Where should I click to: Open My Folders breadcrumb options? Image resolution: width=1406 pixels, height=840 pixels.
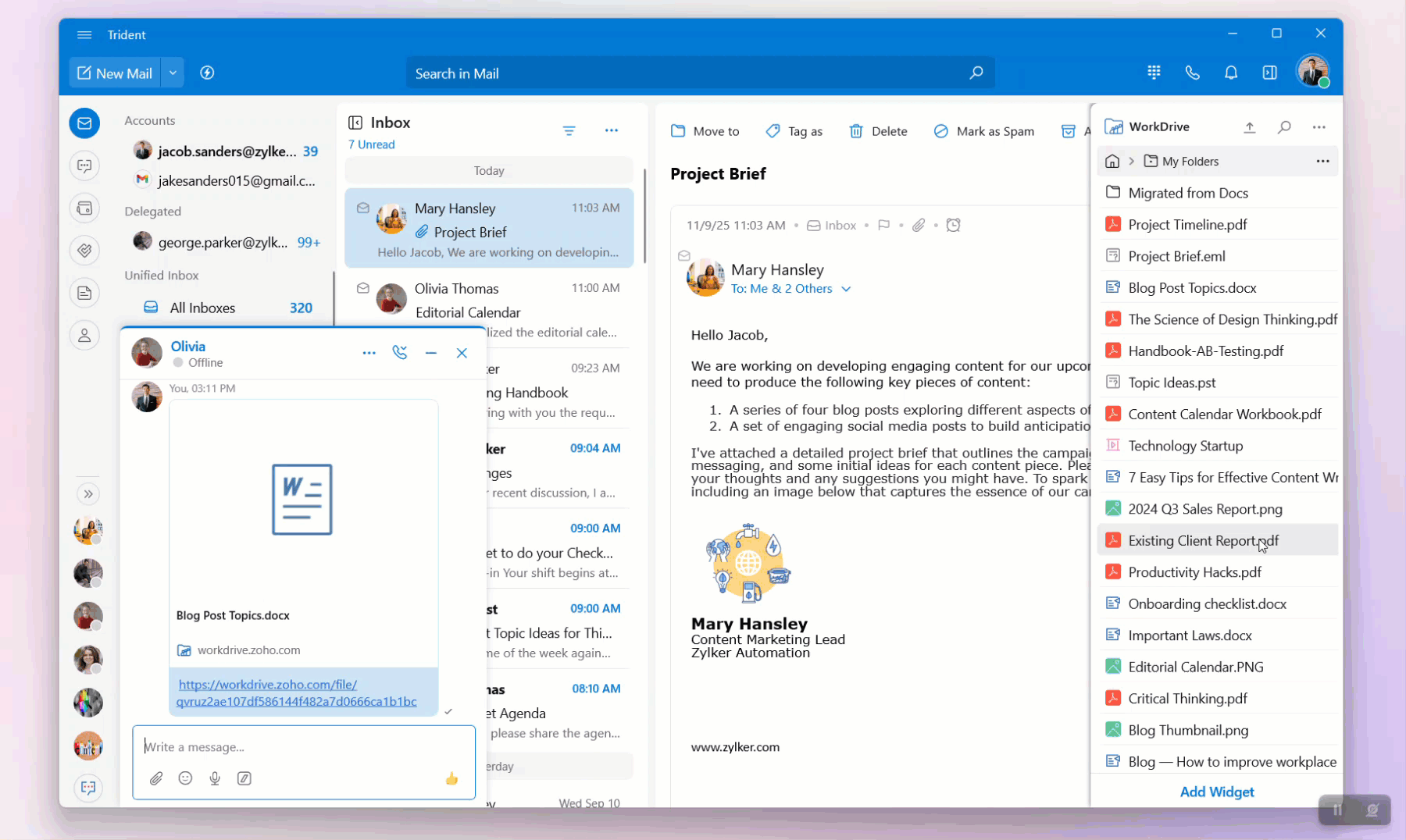coord(1322,162)
